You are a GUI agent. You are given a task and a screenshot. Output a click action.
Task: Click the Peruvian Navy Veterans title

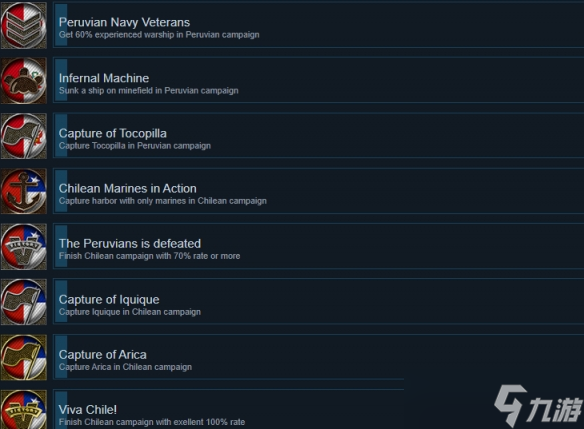click(x=124, y=22)
